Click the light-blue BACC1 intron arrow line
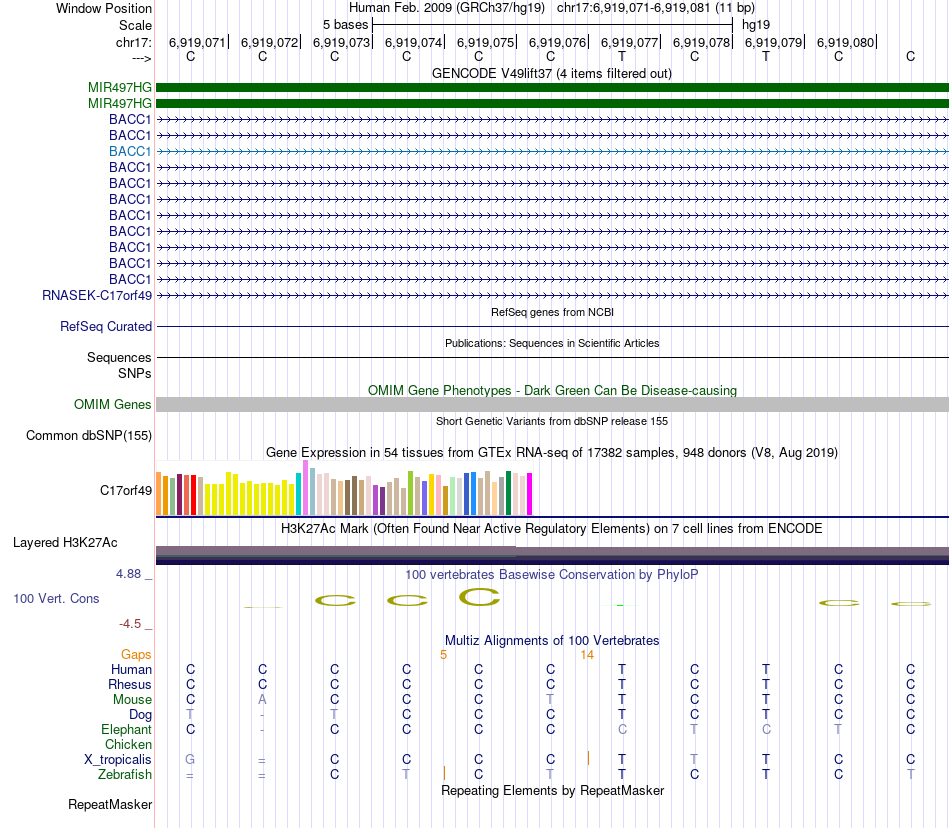 click(553, 151)
